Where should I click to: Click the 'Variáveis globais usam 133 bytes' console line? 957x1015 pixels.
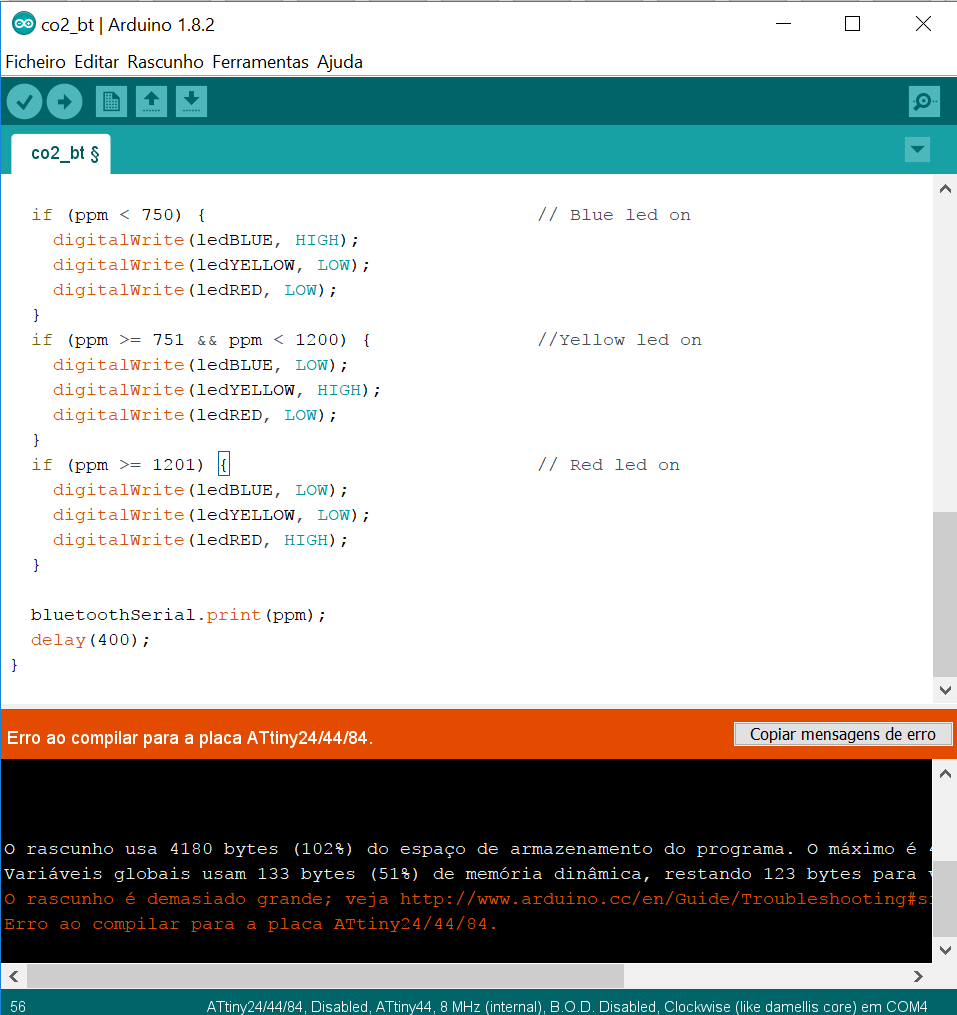click(467, 874)
